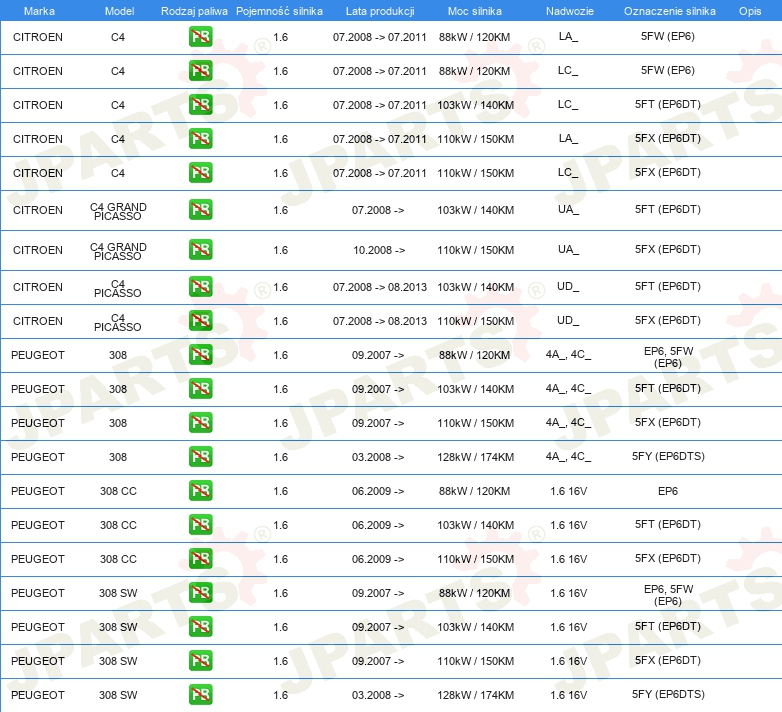Click fuel icon in Peugeot 308 CC 103kW row
This screenshot has width=782, height=712.
(x=200, y=525)
